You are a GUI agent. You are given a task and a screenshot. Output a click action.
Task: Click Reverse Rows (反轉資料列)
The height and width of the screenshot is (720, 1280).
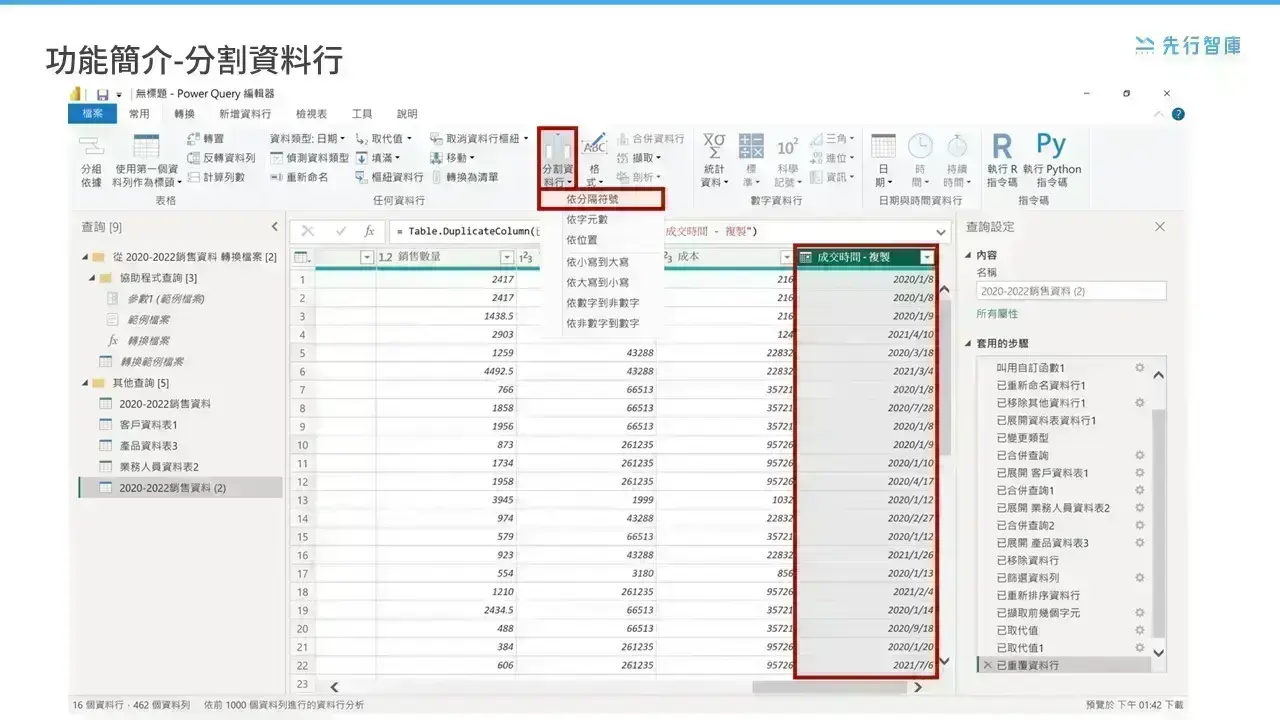point(221,158)
